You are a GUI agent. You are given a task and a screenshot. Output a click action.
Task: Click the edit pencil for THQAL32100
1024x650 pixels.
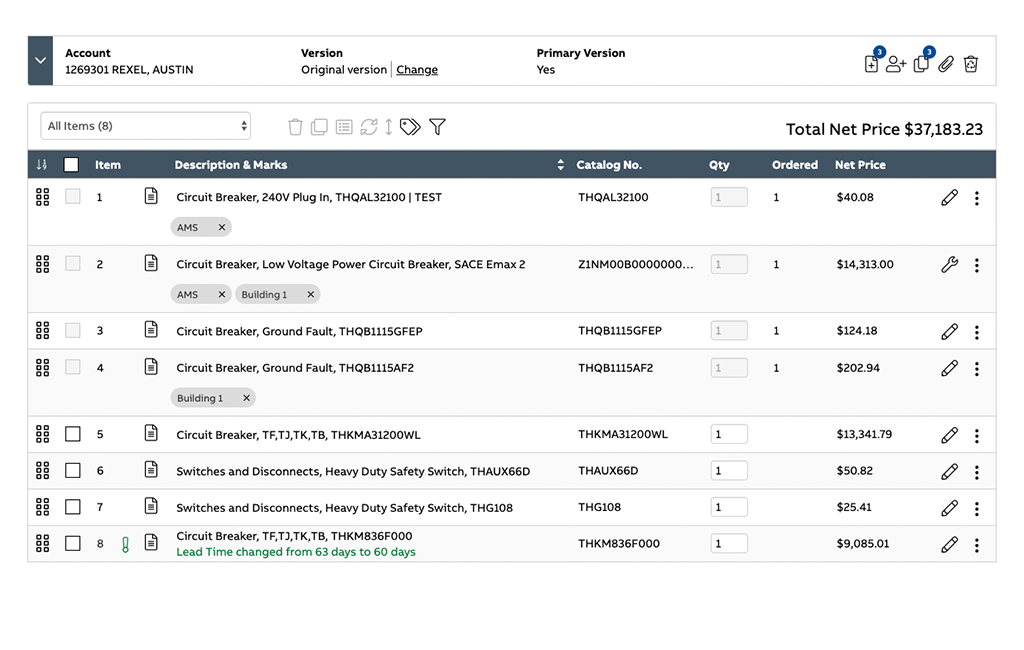(950, 197)
